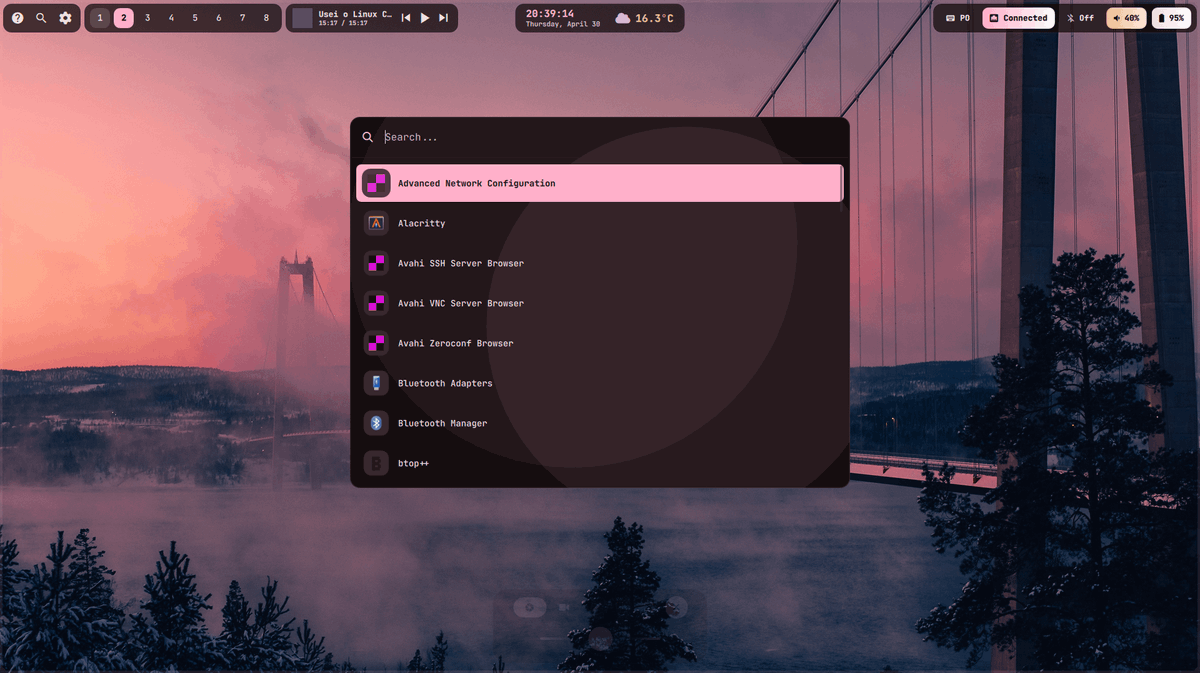
Task: Skip to the next track
Action: pyautogui.click(x=443, y=18)
